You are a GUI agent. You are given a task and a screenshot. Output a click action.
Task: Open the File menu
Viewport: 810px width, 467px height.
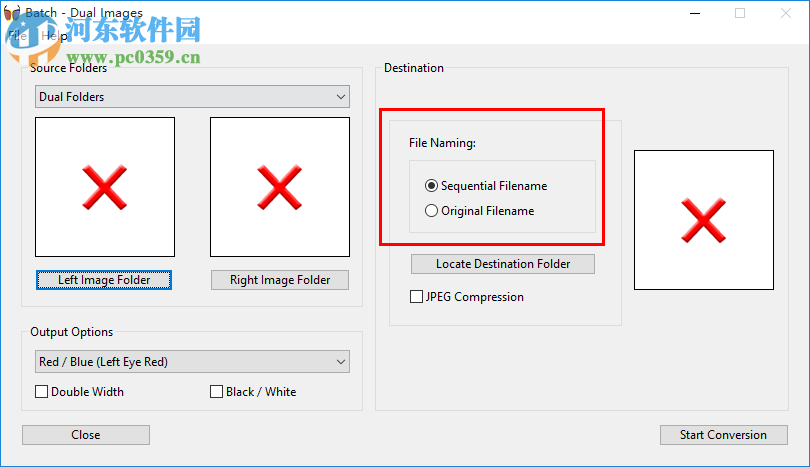pos(17,35)
